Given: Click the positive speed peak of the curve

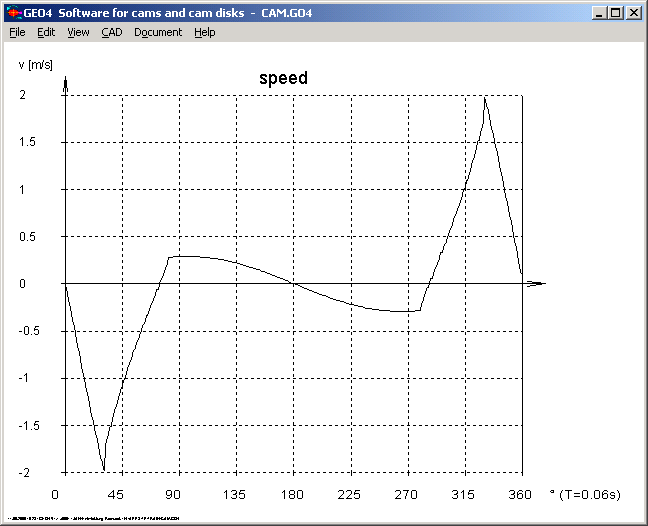Looking at the screenshot, I should [x=485, y=98].
